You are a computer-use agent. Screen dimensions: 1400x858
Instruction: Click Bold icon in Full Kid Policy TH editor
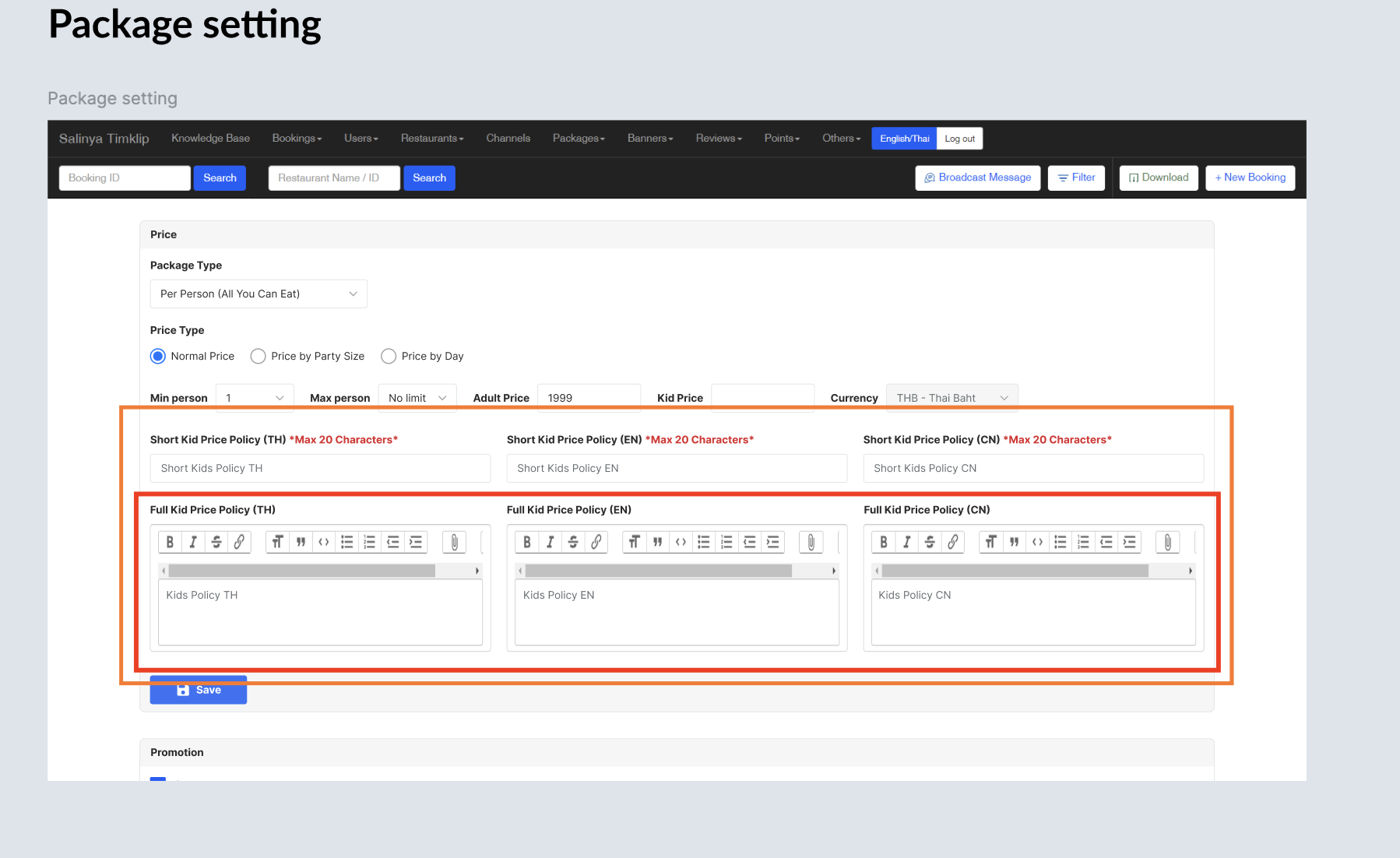170,542
